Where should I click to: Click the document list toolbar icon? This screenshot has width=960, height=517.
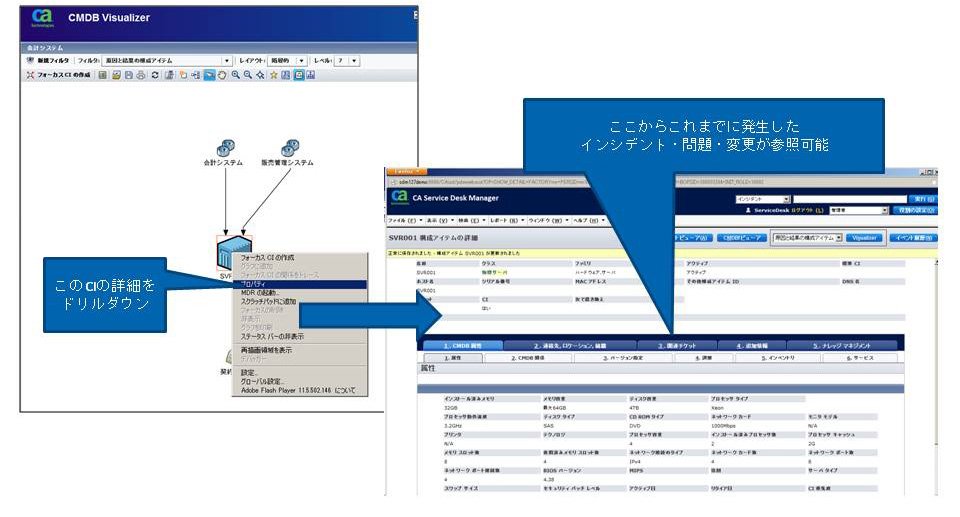coord(103,75)
